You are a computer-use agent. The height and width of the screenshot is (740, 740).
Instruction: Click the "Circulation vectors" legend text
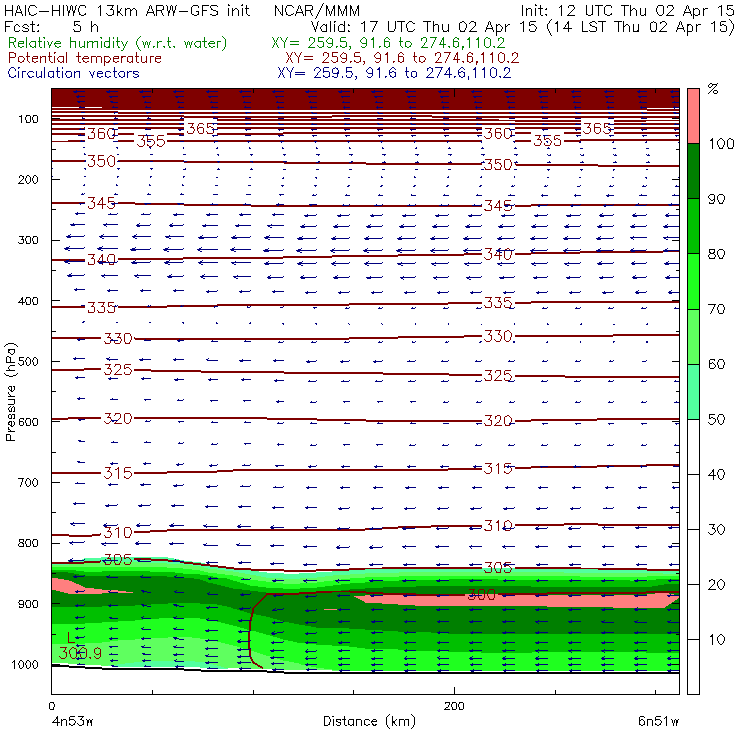(74, 73)
